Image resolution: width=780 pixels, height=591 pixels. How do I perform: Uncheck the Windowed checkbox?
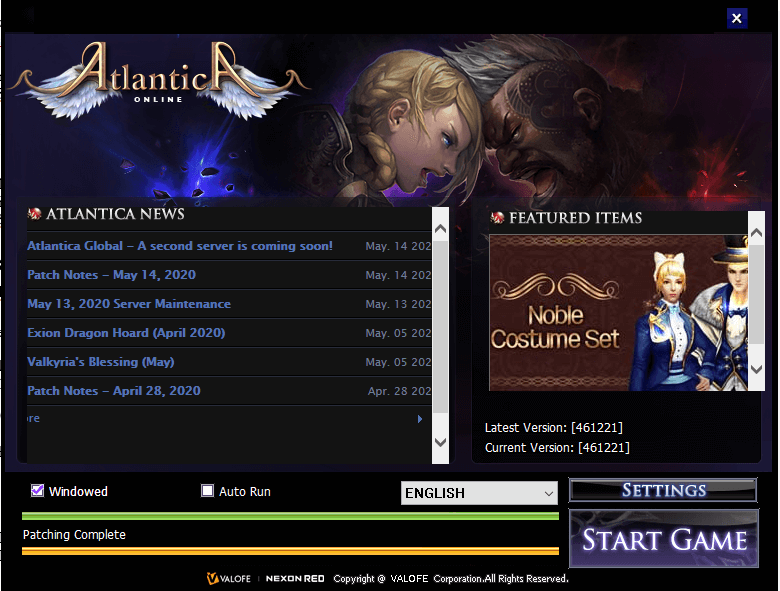pos(37,491)
